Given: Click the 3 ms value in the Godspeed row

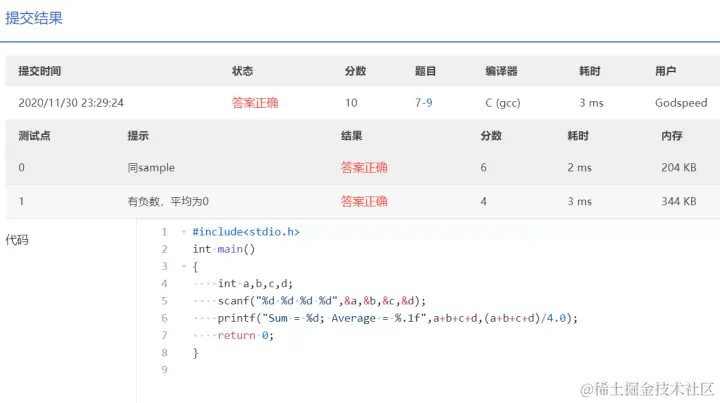Looking at the screenshot, I should [591, 103].
